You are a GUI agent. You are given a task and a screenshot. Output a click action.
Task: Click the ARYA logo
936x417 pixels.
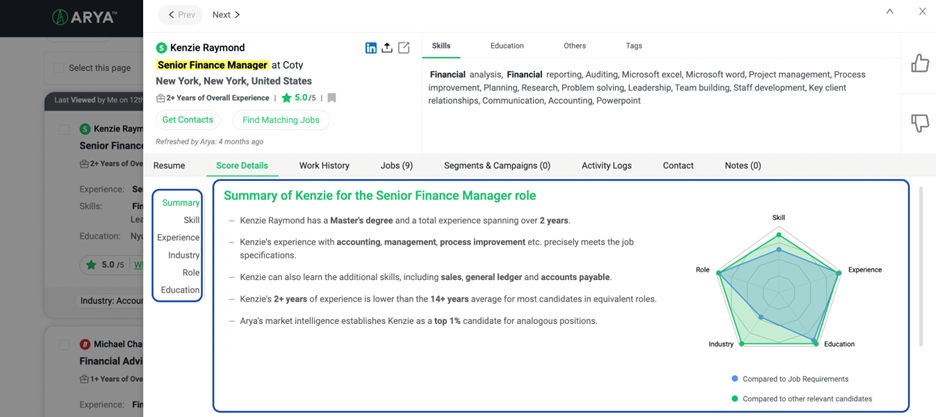(84, 17)
